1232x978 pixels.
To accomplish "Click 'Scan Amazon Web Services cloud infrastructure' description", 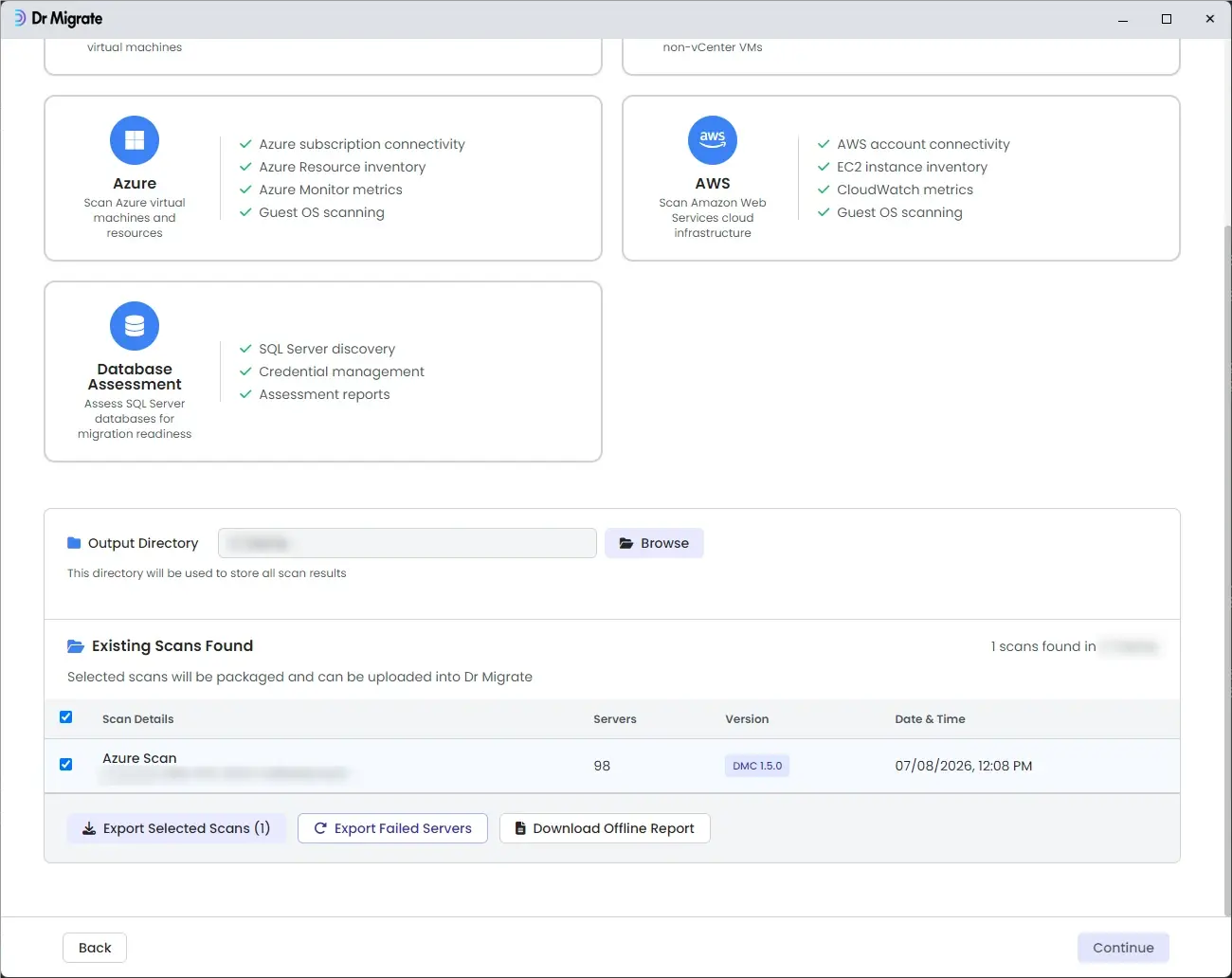I will pyautogui.click(x=713, y=218).
